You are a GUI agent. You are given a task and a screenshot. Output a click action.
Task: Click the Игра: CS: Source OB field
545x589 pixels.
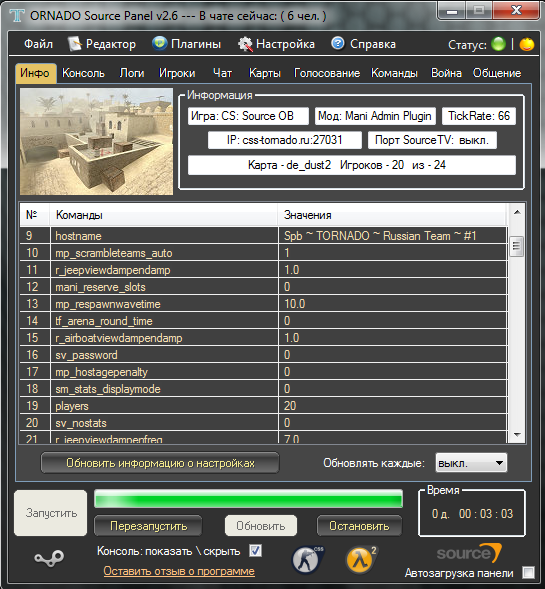(248, 116)
